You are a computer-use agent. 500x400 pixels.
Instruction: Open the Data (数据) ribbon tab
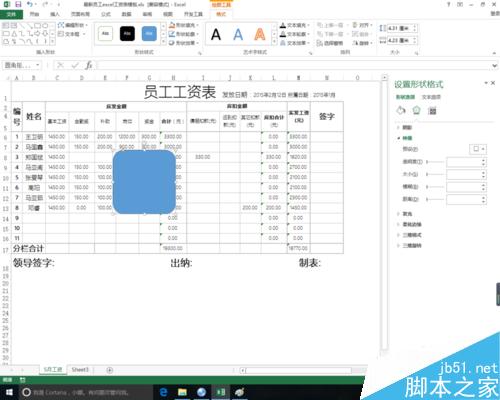(126, 14)
